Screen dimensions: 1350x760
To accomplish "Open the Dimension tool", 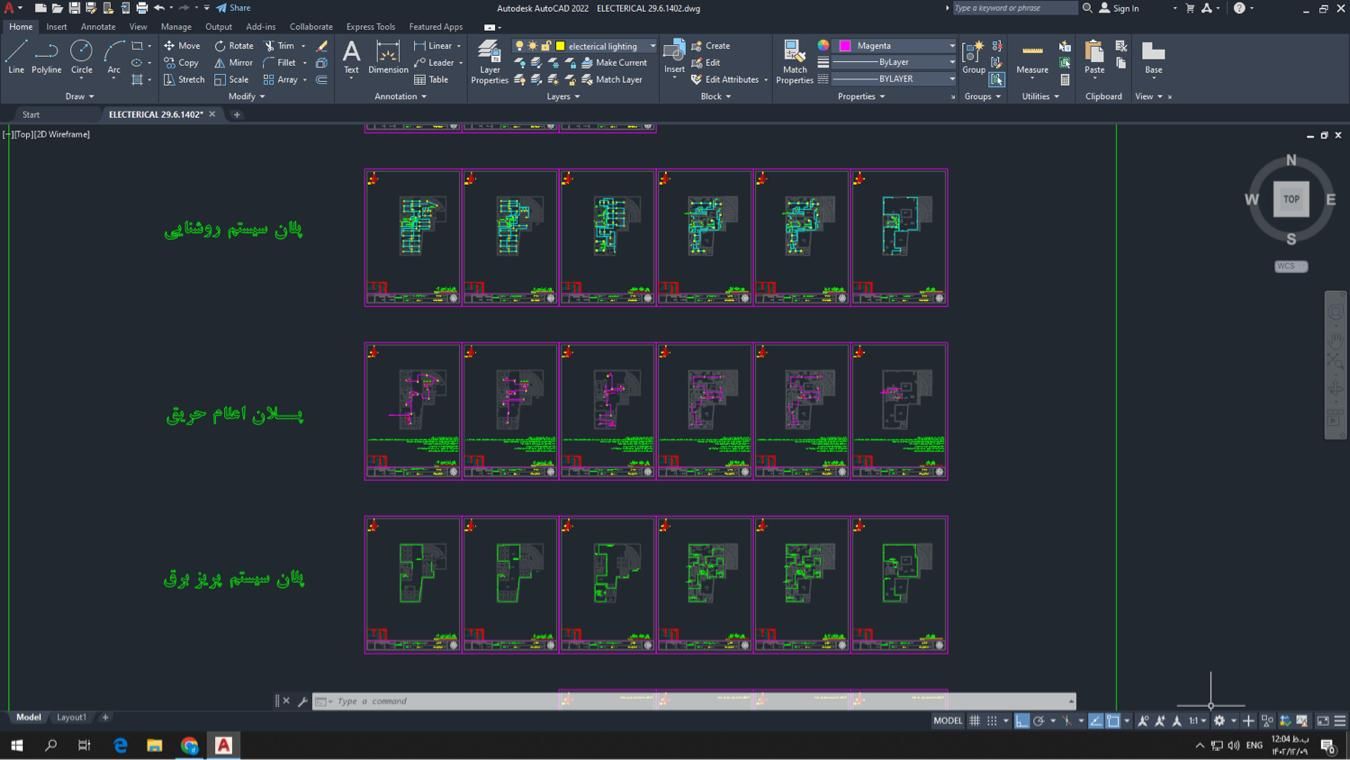I will (388, 57).
